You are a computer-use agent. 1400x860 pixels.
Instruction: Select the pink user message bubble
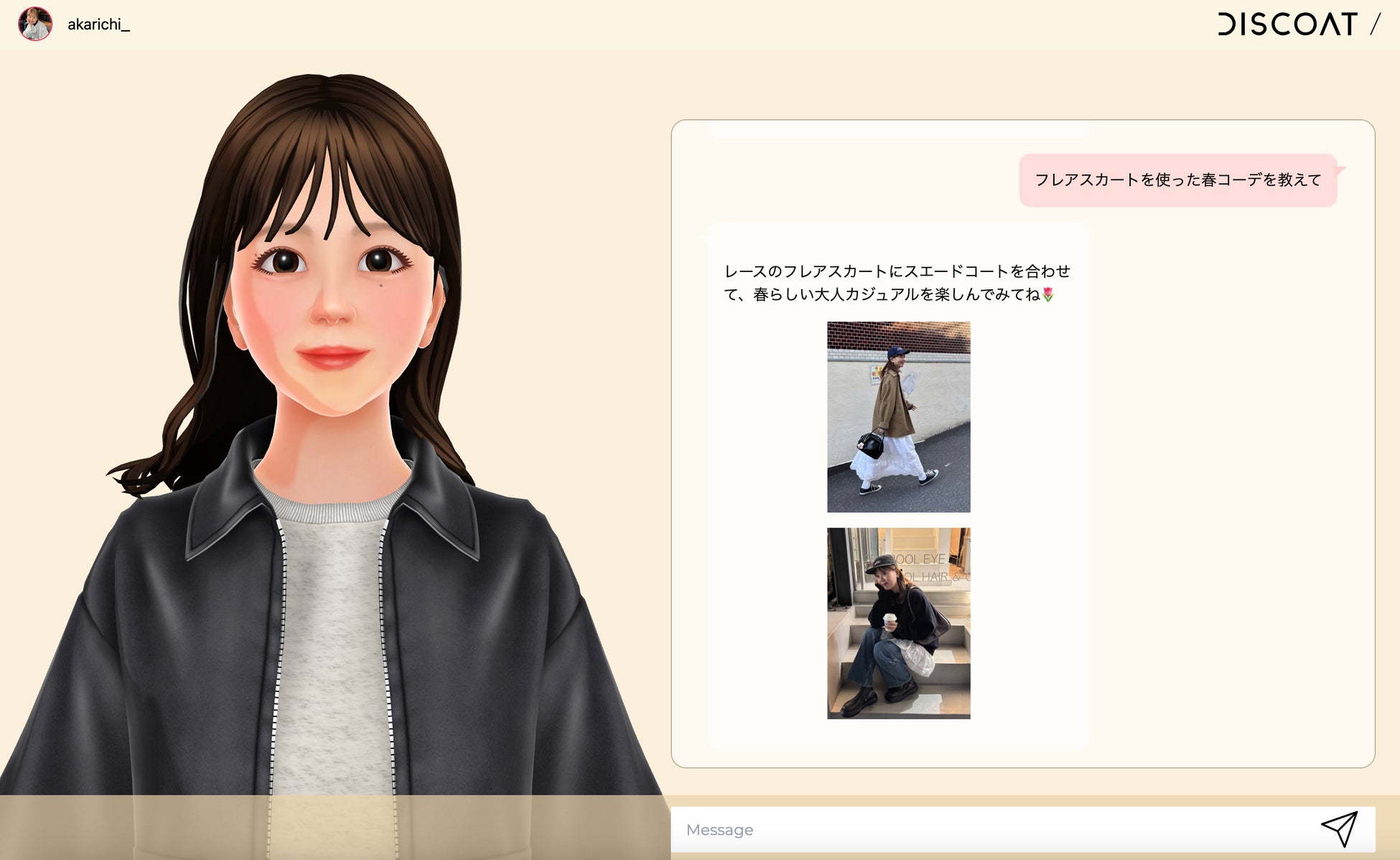[x=1177, y=180]
